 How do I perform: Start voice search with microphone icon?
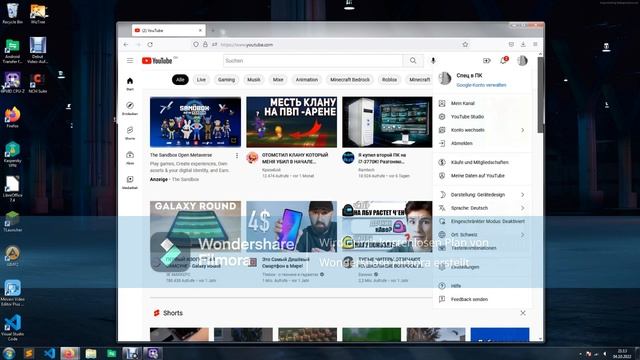coord(433,61)
